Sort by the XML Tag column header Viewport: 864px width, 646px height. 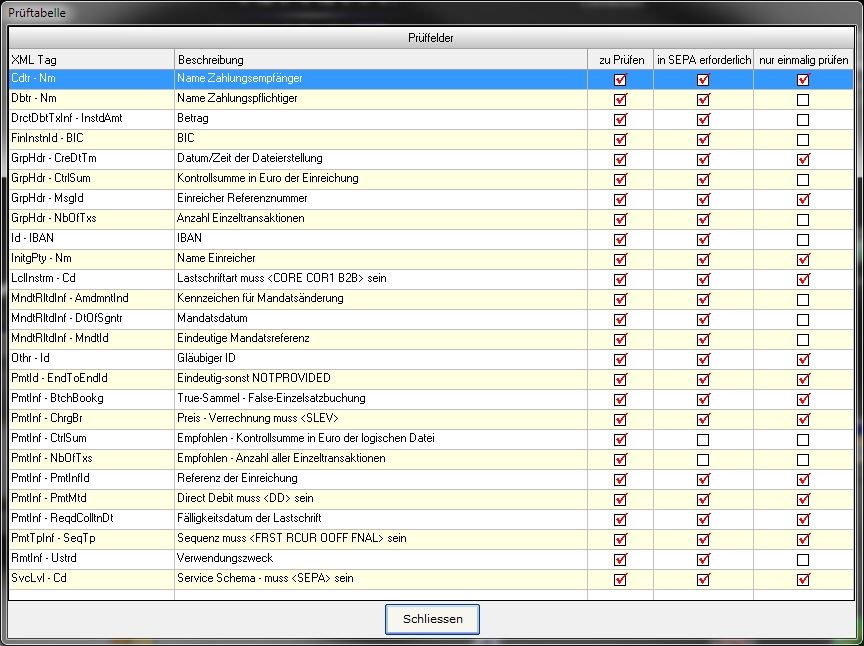(x=91, y=60)
